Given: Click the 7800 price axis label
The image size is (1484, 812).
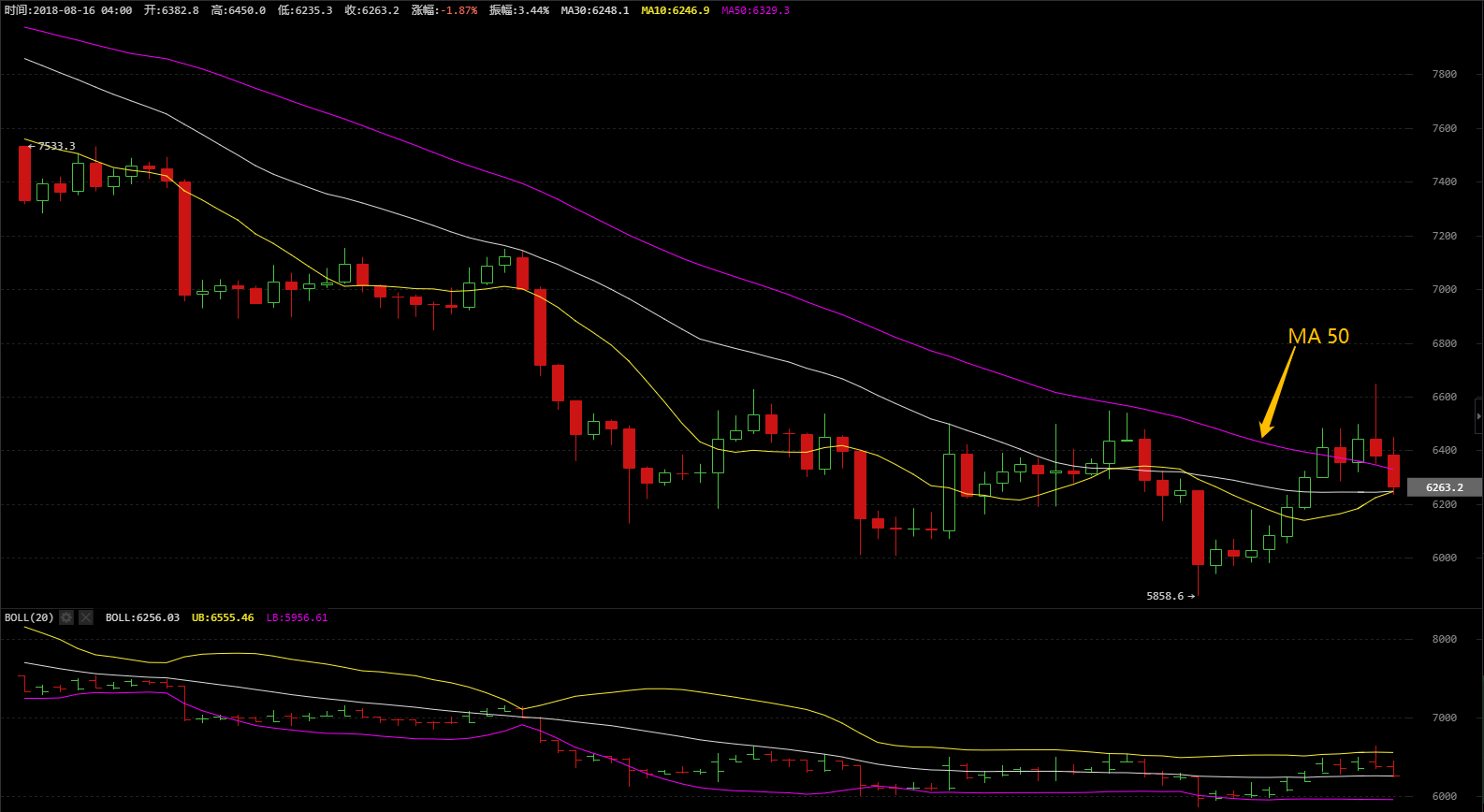Looking at the screenshot, I should click(x=1444, y=74).
